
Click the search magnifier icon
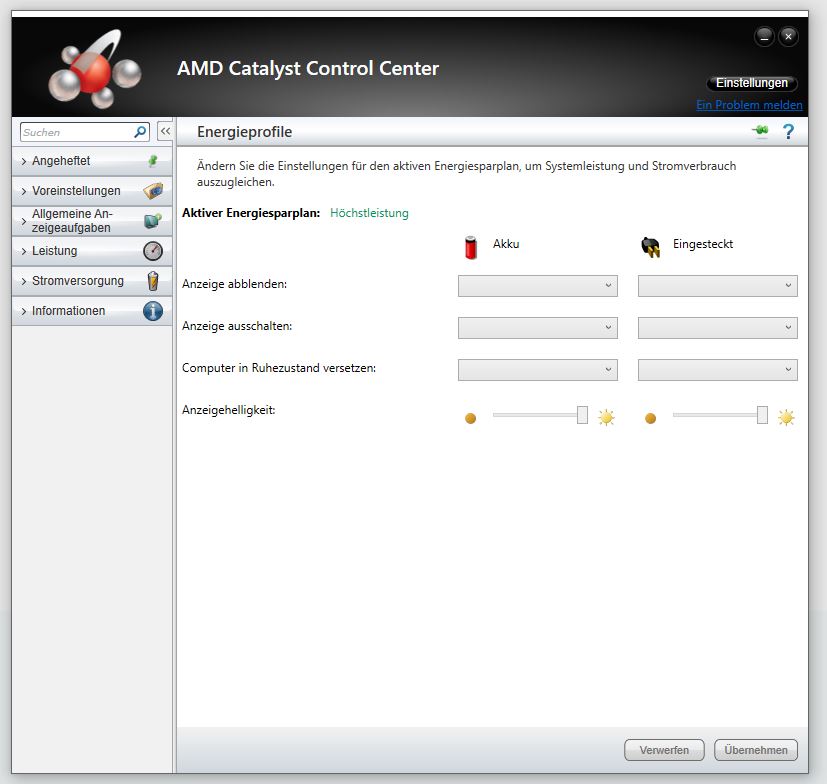click(x=140, y=132)
